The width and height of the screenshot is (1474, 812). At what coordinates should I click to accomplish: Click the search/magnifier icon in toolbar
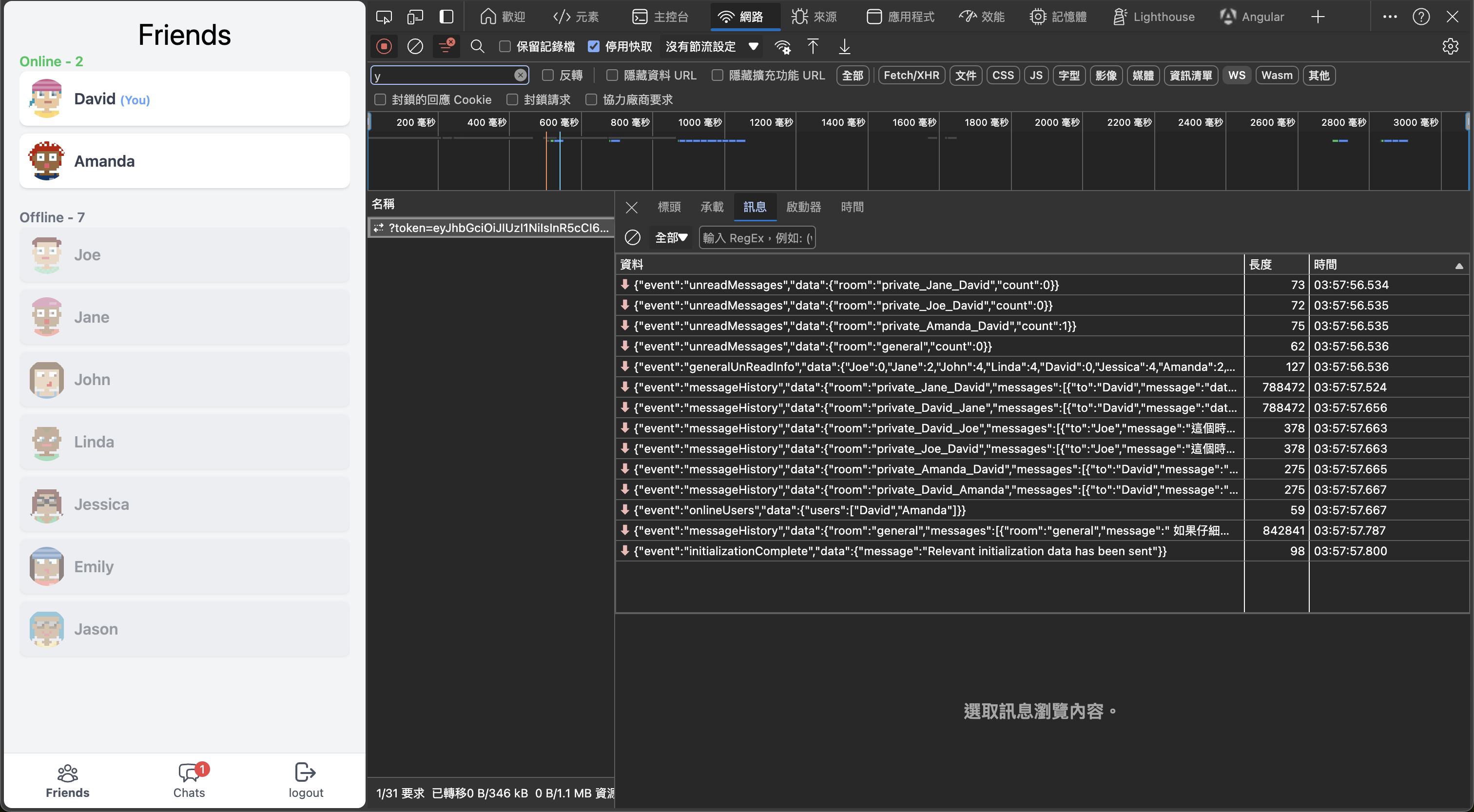476,46
